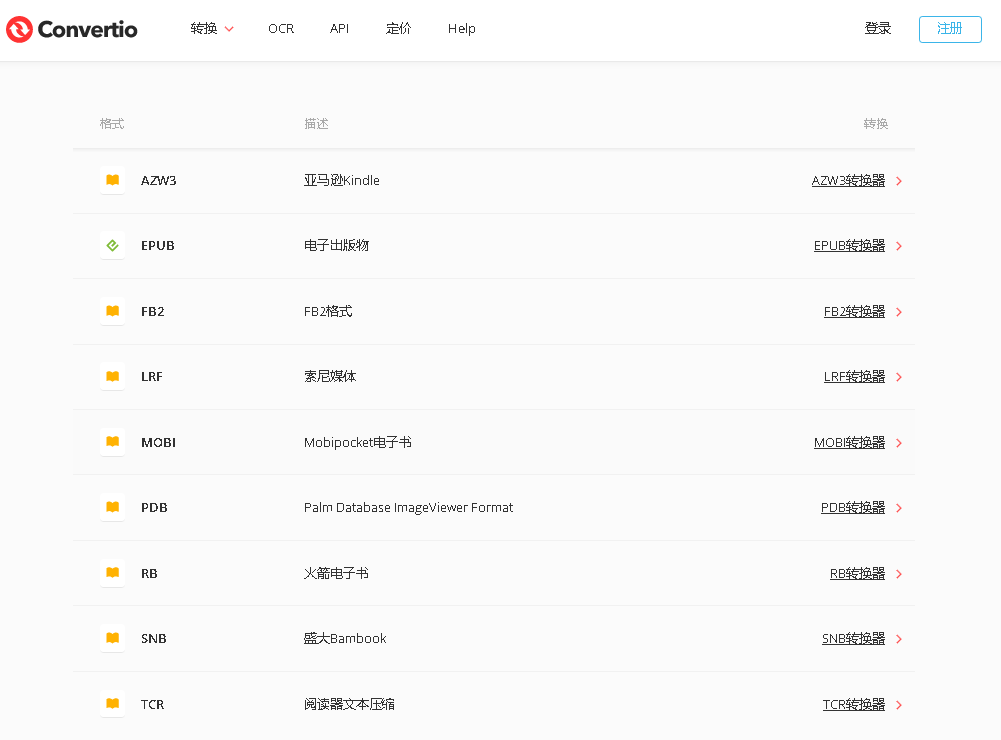Open the MOBI转换器 link
Viewport: 1001px width, 740px height.
point(849,442)
